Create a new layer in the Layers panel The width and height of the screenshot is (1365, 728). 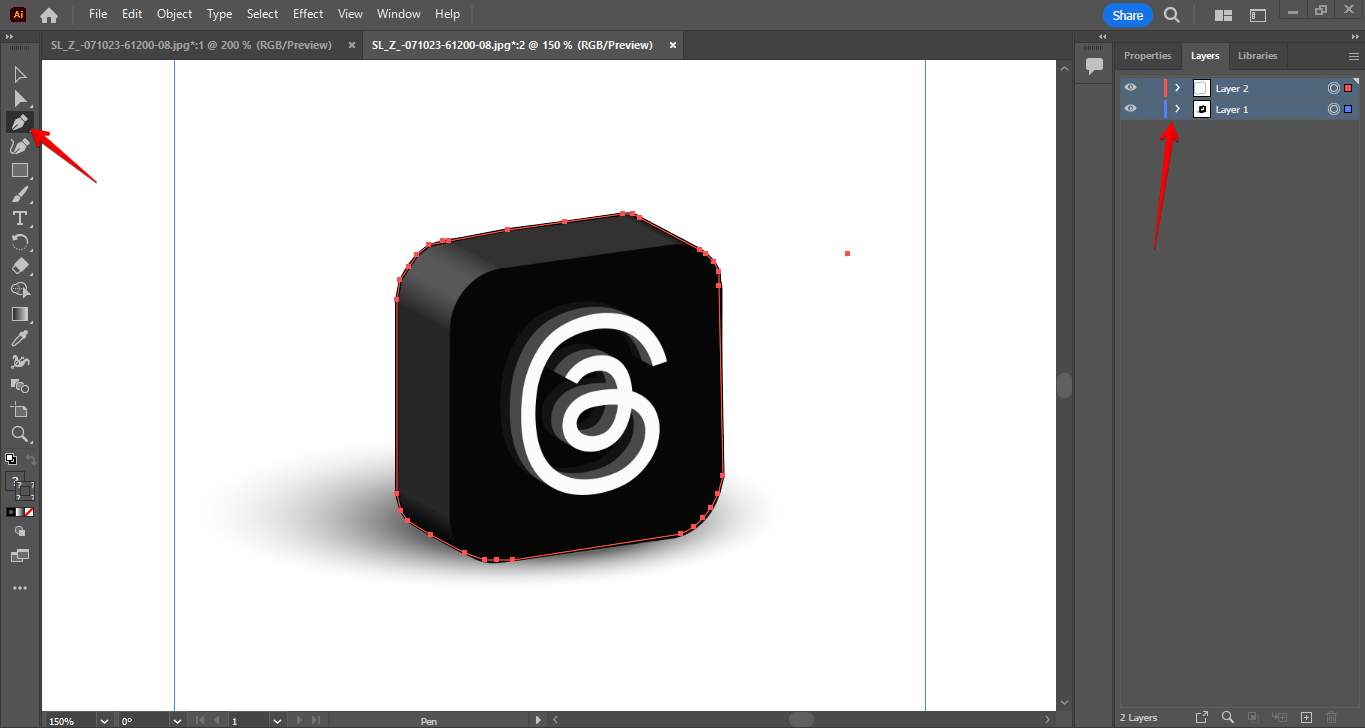pos(1306,717)
